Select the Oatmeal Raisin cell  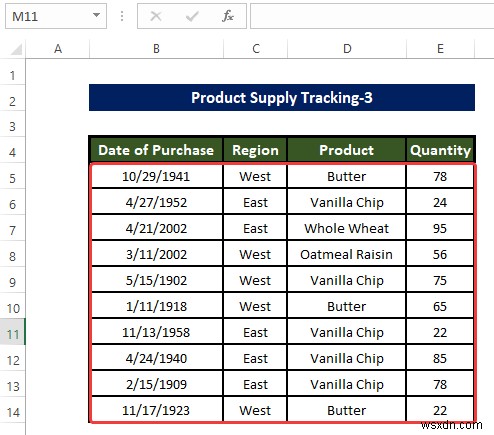(347, 254)
